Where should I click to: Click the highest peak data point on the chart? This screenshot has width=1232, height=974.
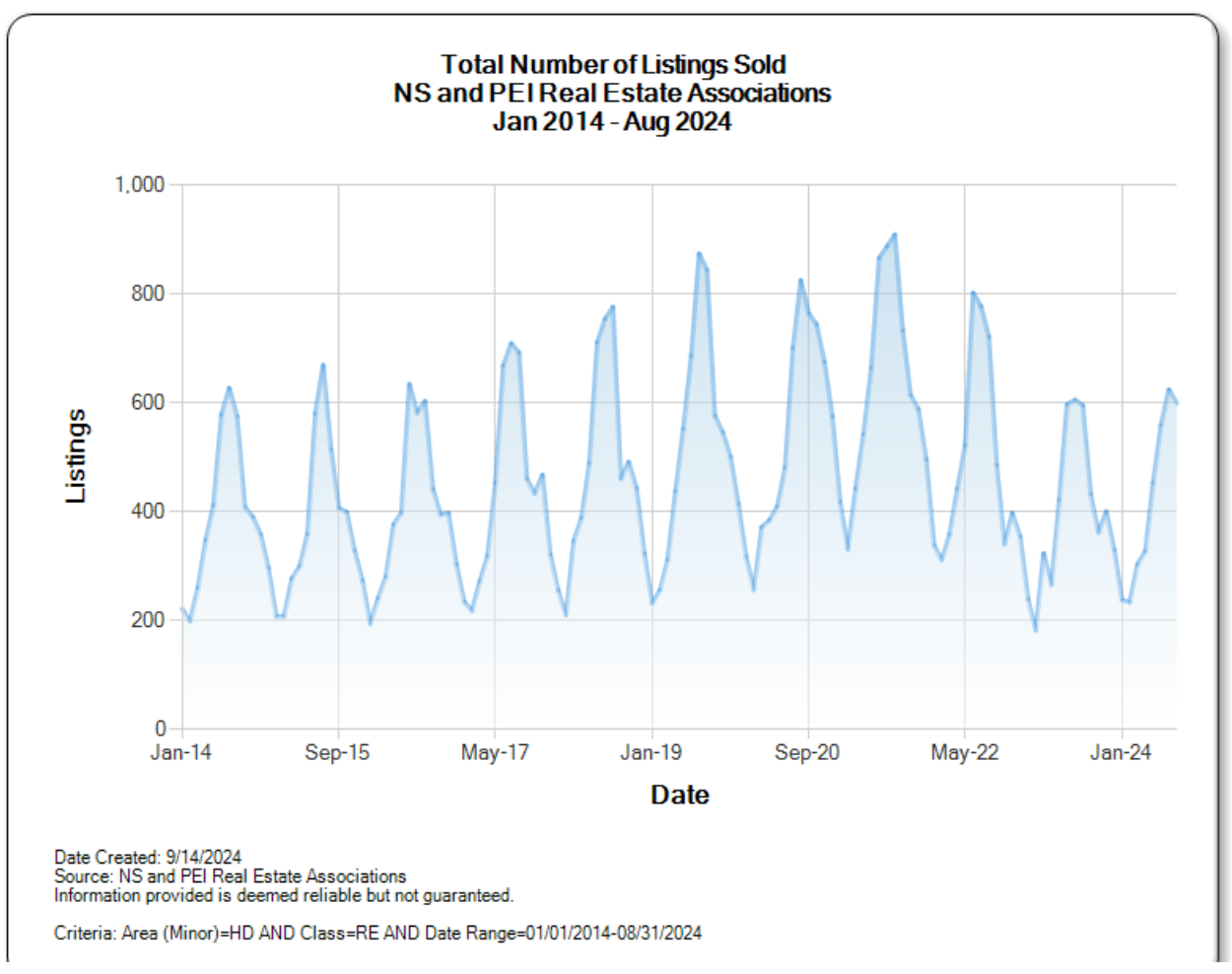[x=894, y=235]
